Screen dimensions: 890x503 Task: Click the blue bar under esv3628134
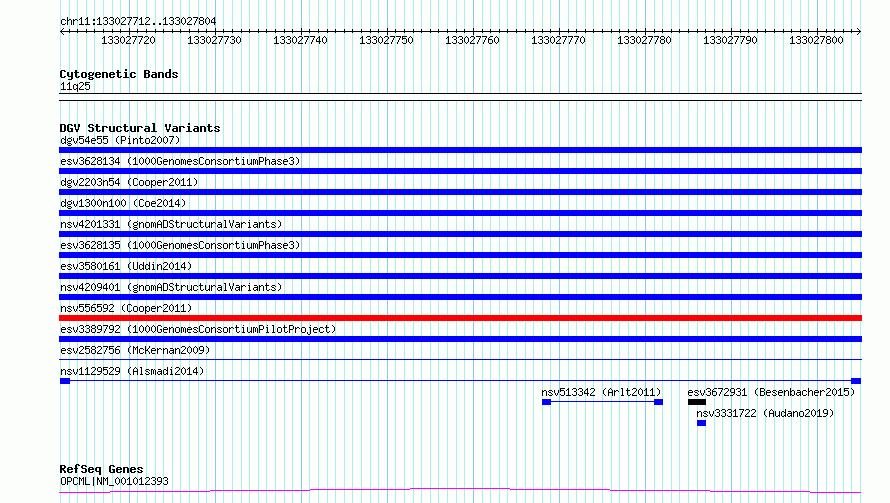point(460,171)
